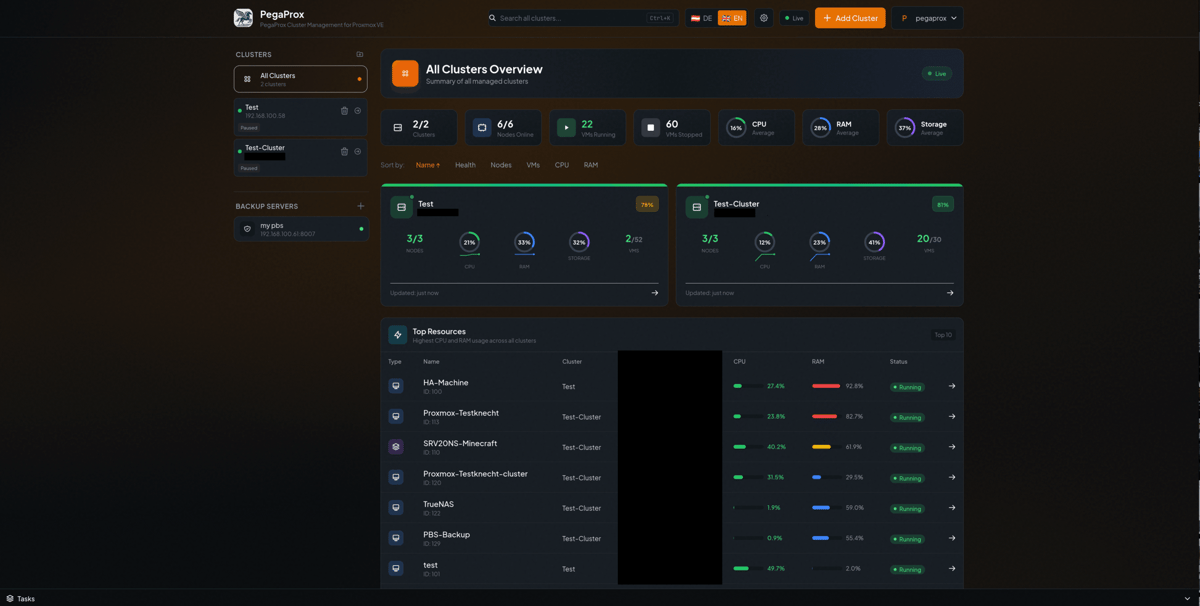Delete the Test cluster via trash icon

(x=344, y=111)
